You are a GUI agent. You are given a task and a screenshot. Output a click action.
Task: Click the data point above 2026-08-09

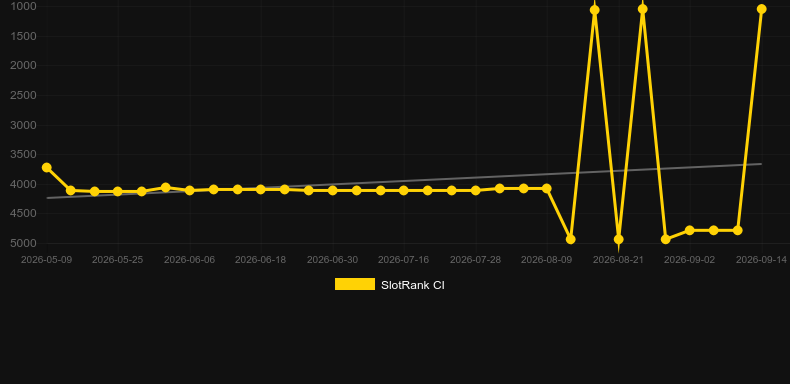547,188
